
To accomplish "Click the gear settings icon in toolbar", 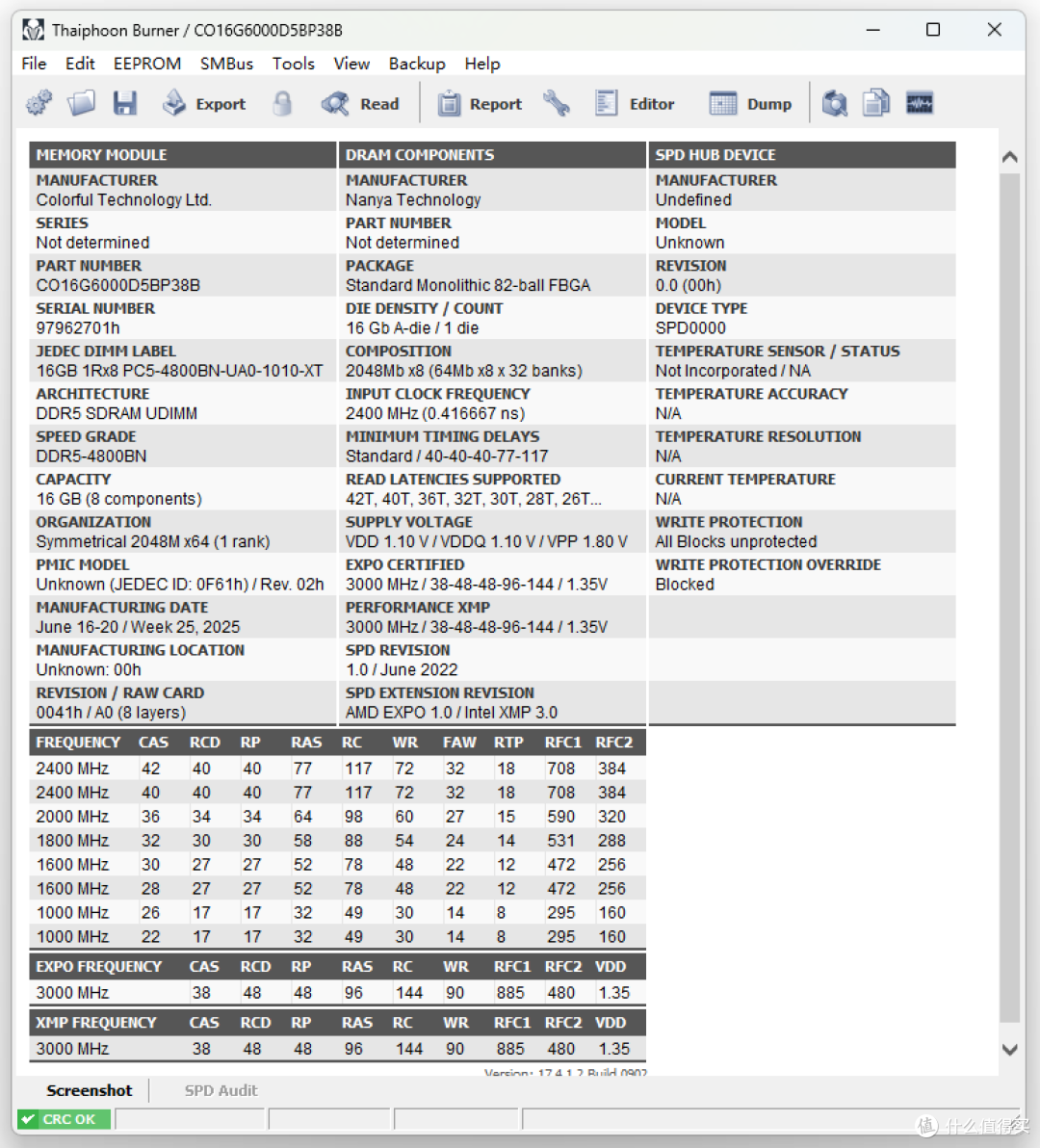I will pos(39,103).
